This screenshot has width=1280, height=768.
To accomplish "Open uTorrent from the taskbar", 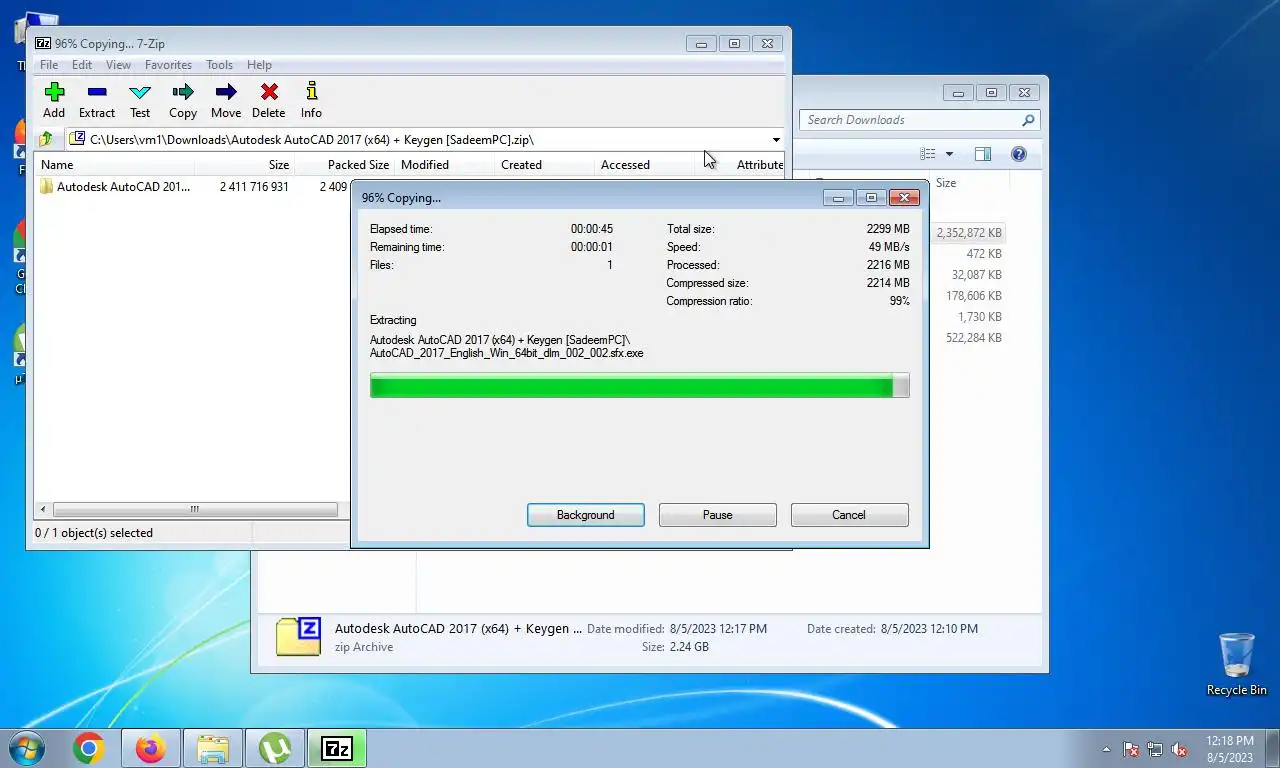I will 275,748.
